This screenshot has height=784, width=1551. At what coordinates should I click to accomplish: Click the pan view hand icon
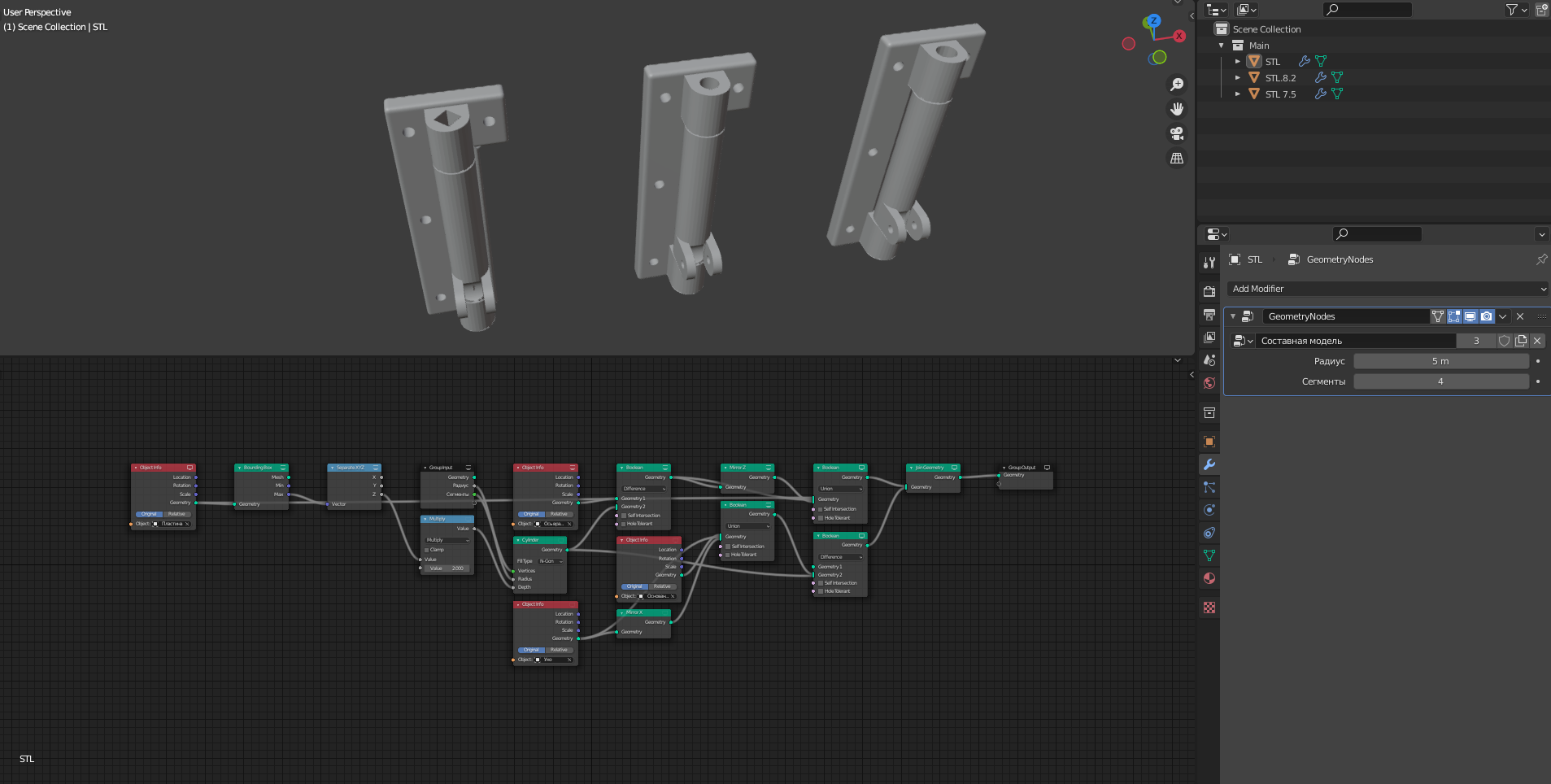point(1176,109)
